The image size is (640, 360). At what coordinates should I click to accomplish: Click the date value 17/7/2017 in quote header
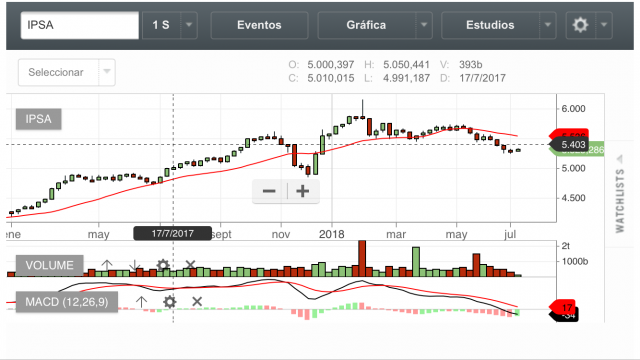pos(482,78)
